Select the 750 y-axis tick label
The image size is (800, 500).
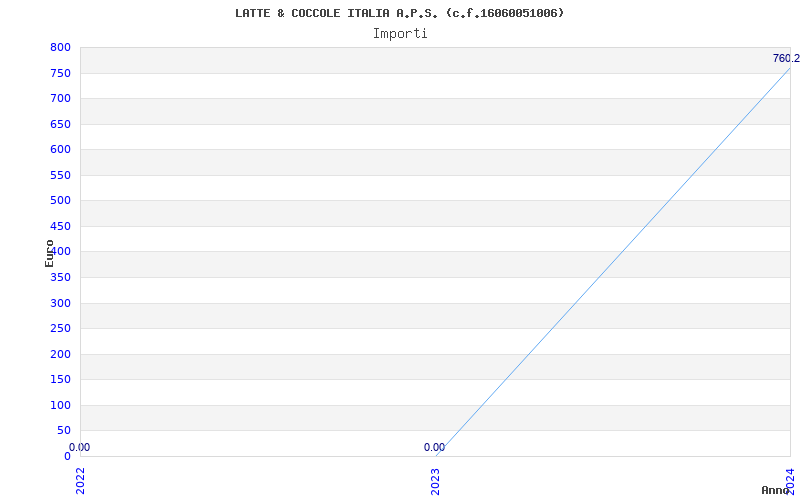(60, 73)
